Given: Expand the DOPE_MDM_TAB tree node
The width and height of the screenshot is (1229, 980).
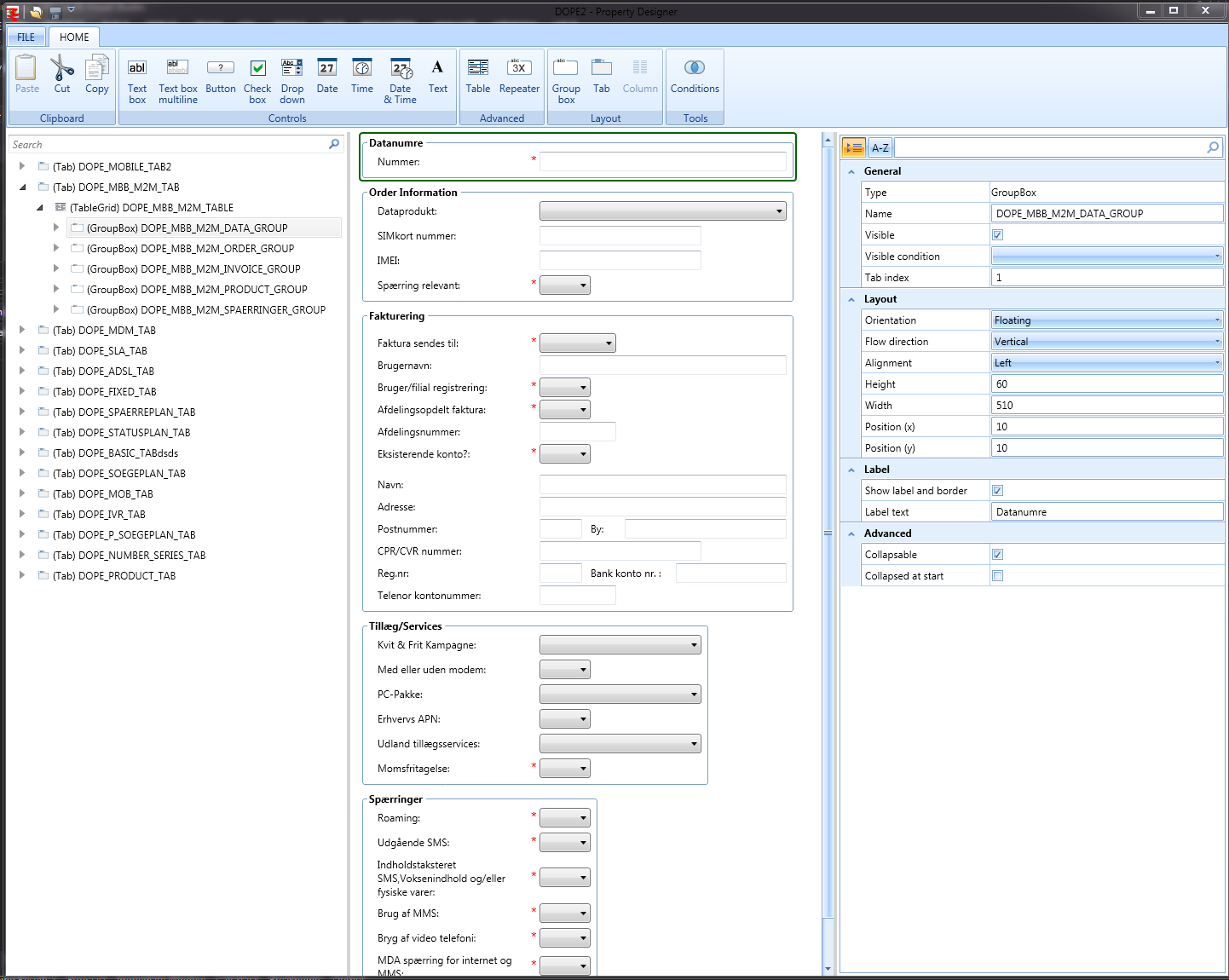Looking at the screenshot, I should [22, 331].
